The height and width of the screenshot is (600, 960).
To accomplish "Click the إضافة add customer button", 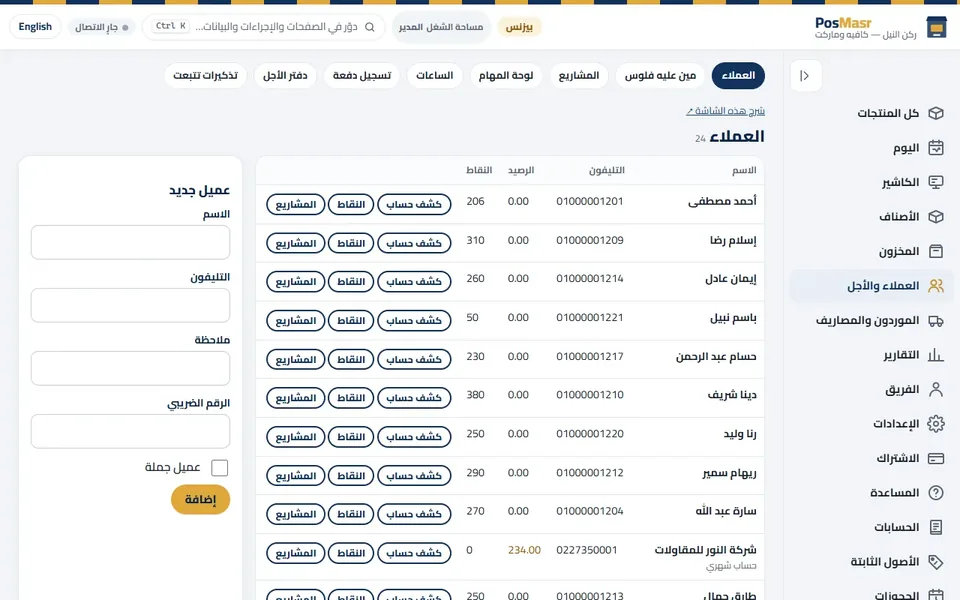I will [200, 500].
